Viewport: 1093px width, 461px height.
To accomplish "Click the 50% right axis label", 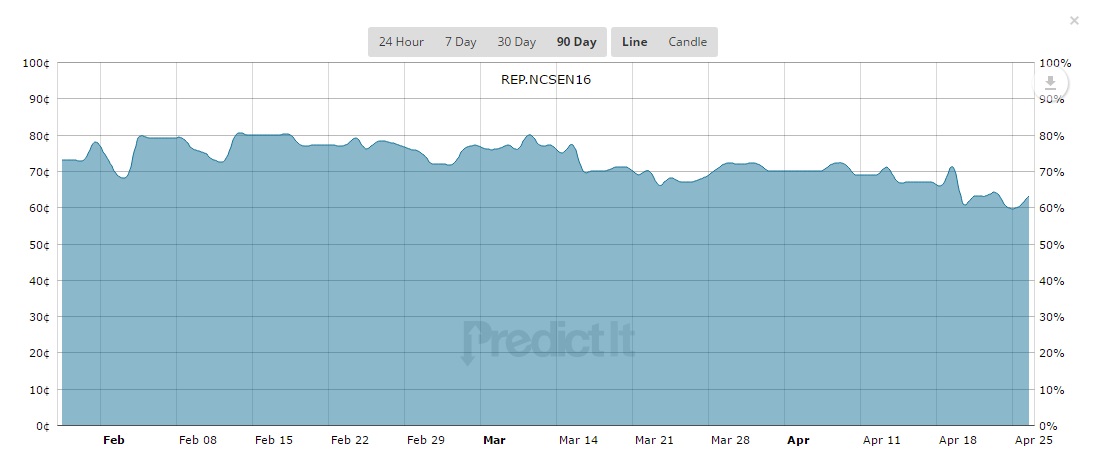I will point(1054,244).
